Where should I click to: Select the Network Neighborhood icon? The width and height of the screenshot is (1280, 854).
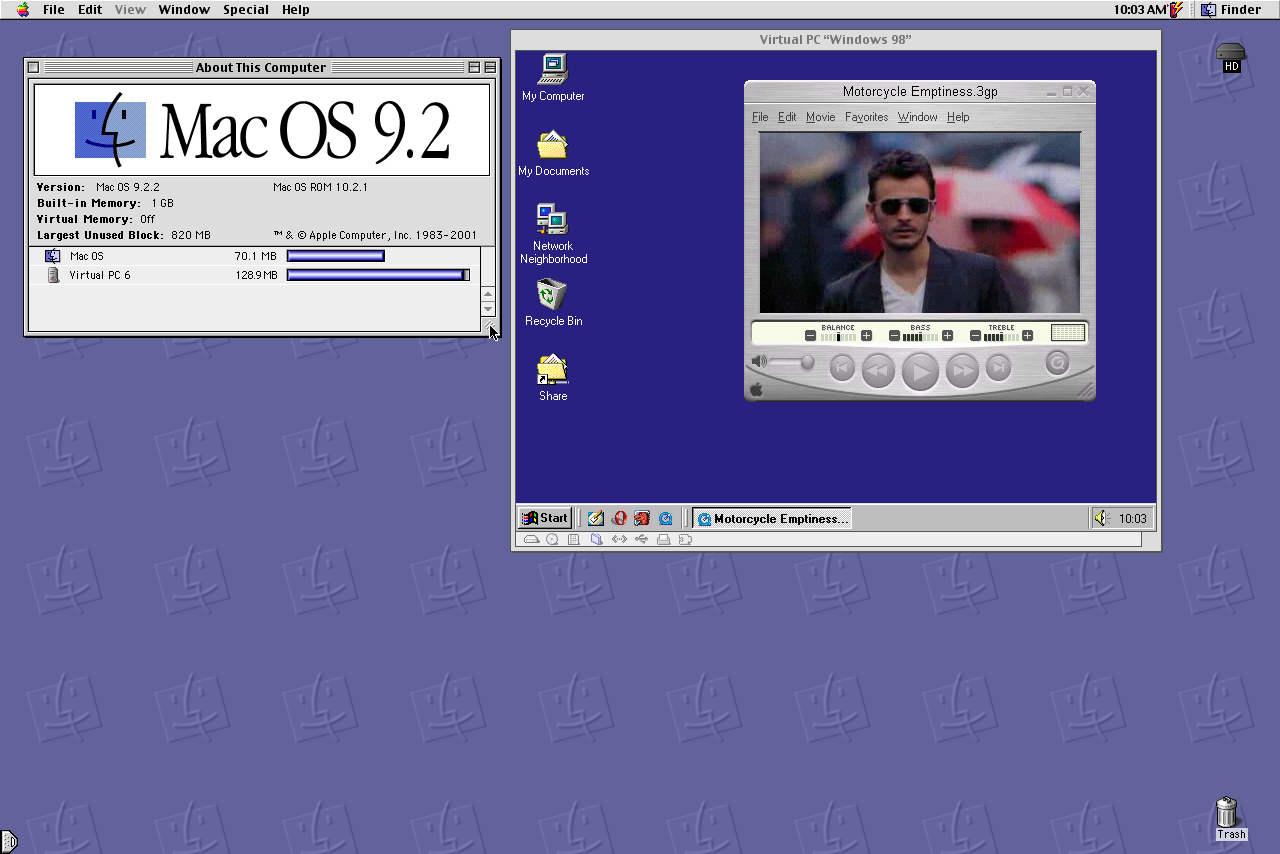click(x=552, y=219)
